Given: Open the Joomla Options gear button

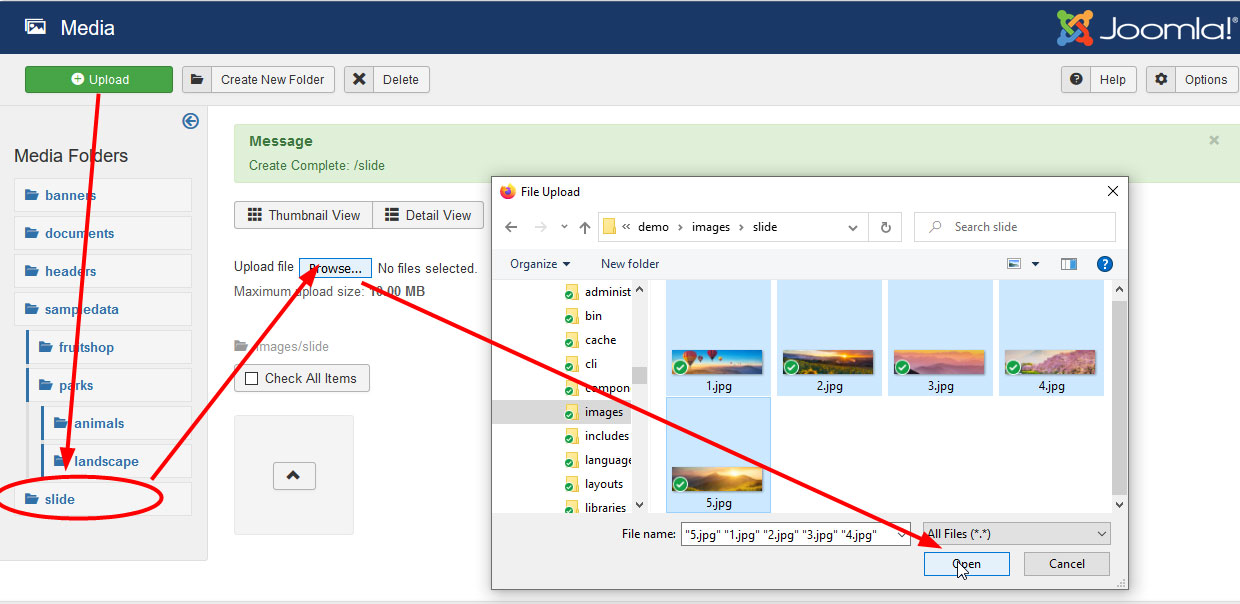Looking at the screenshot, I should 1191,80.
